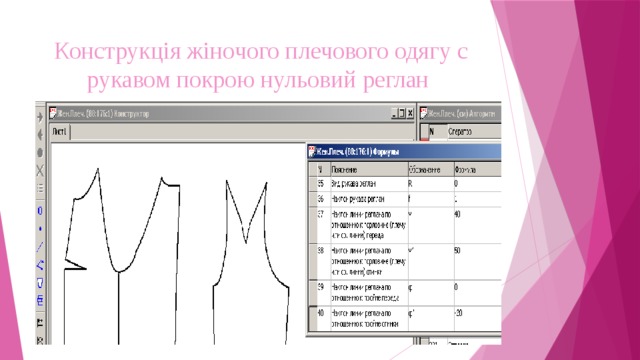This screenshot has width=640, height=360.
Task: Select the blue line tool
Action: coord(40,247)
